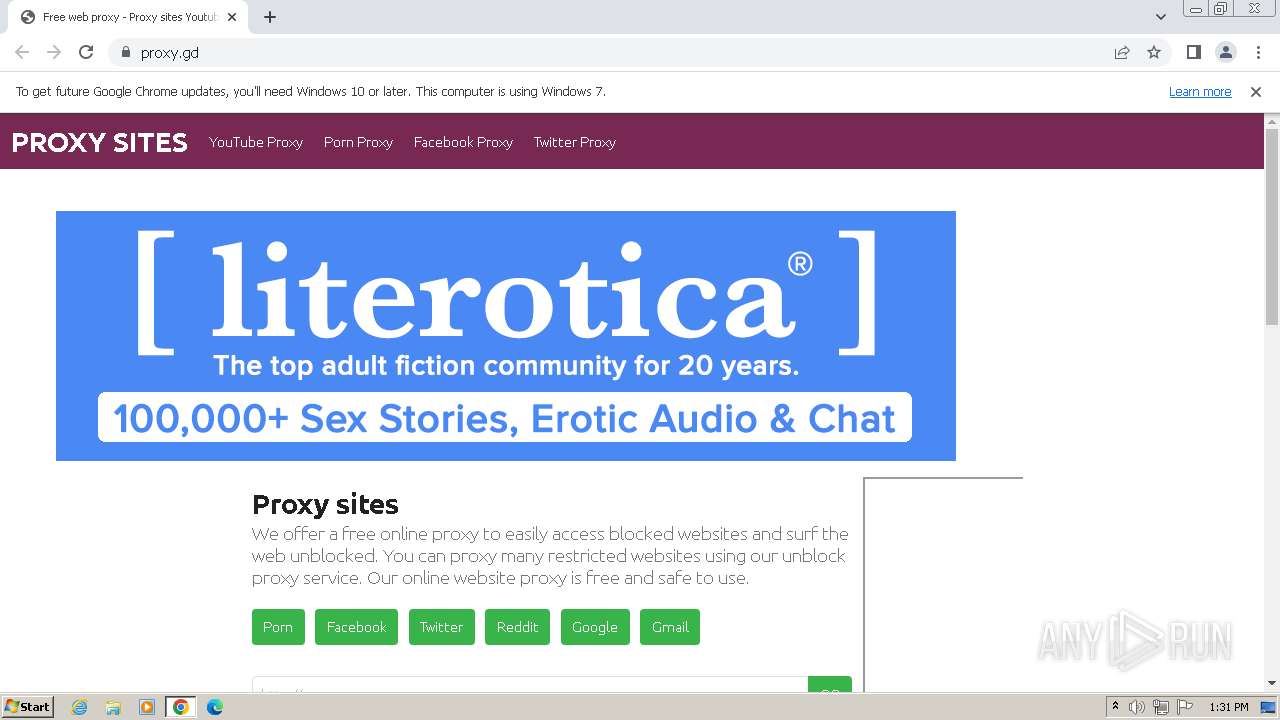Image resolution: width=1280 pixels, height=720 pixels.
Task: Open Chrome's three-dot menu
Action: pyautogui.click(x=1258, y=52)
